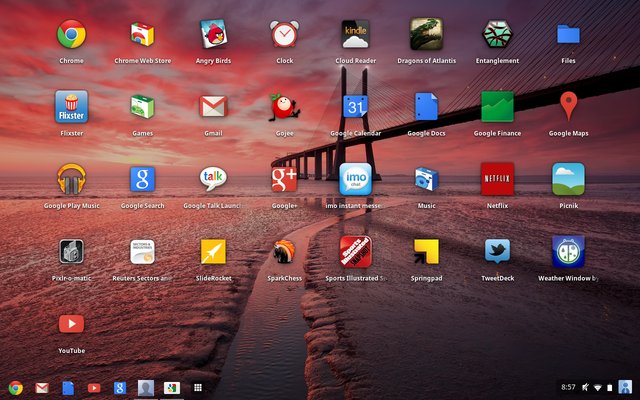This screenshot has height=400, width=640.
Task: Launch the Gojee app
Action: (x=284, y=107)
